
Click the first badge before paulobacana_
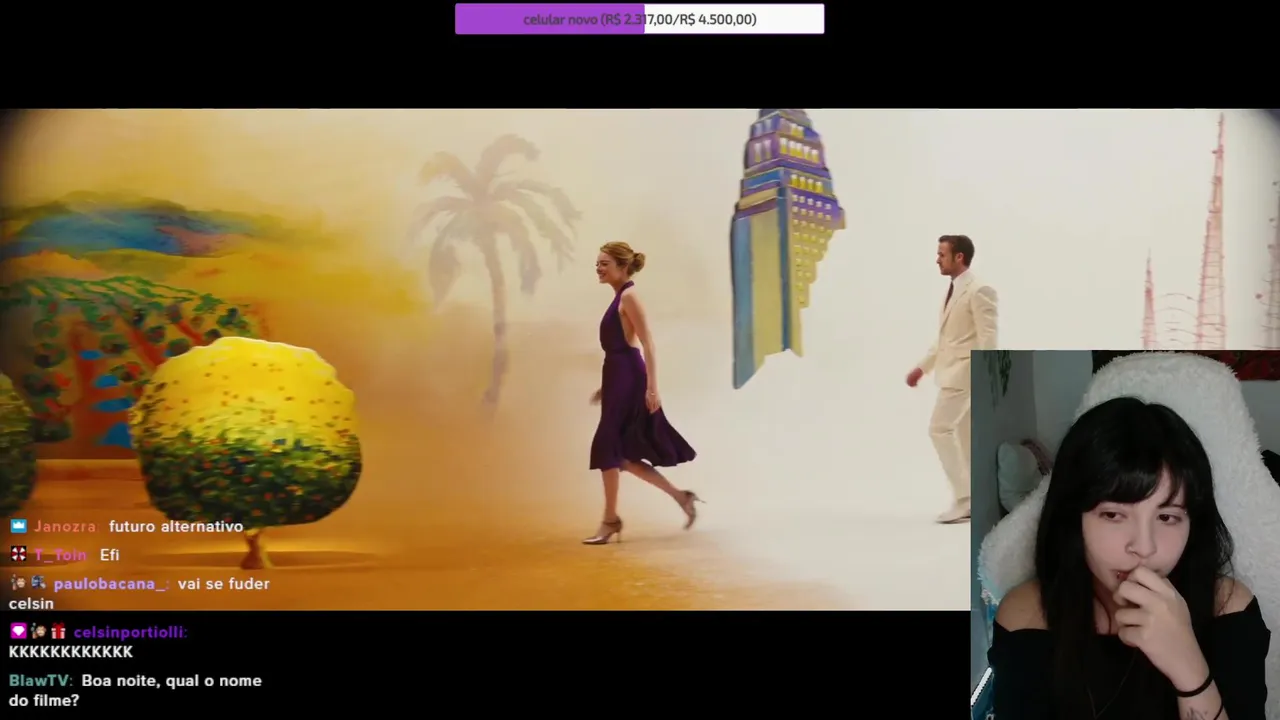(x=18, y=582)
